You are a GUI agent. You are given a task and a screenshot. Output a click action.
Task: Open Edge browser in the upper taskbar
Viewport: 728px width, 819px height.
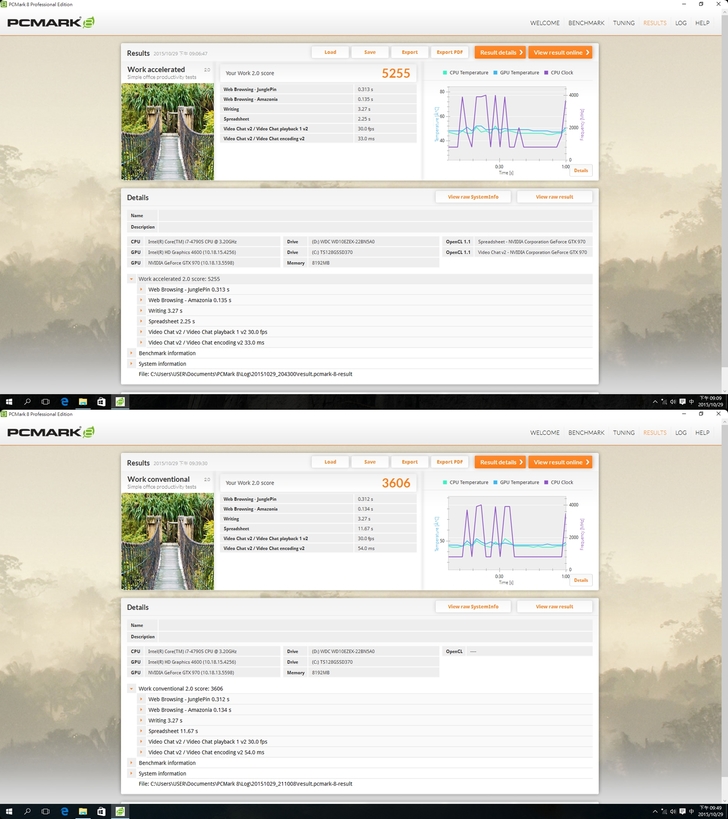[64, 401]
